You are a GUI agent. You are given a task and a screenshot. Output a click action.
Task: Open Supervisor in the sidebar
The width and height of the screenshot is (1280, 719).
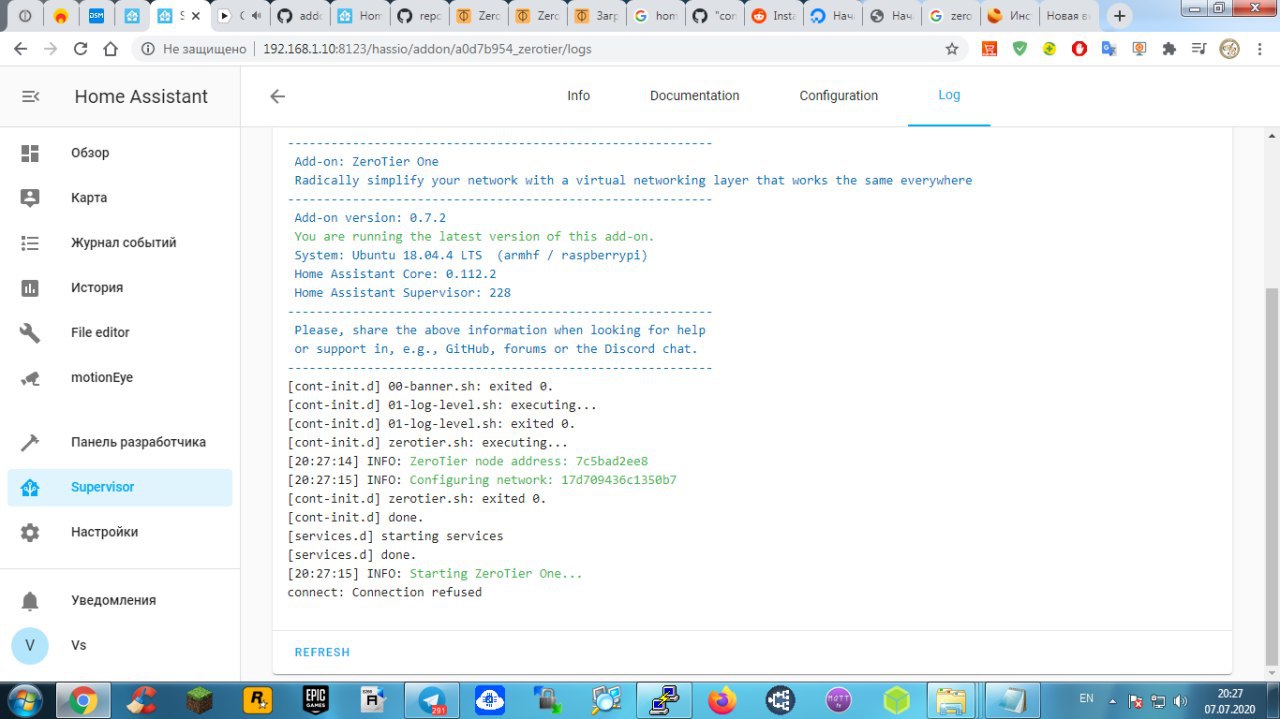(120, 487)
